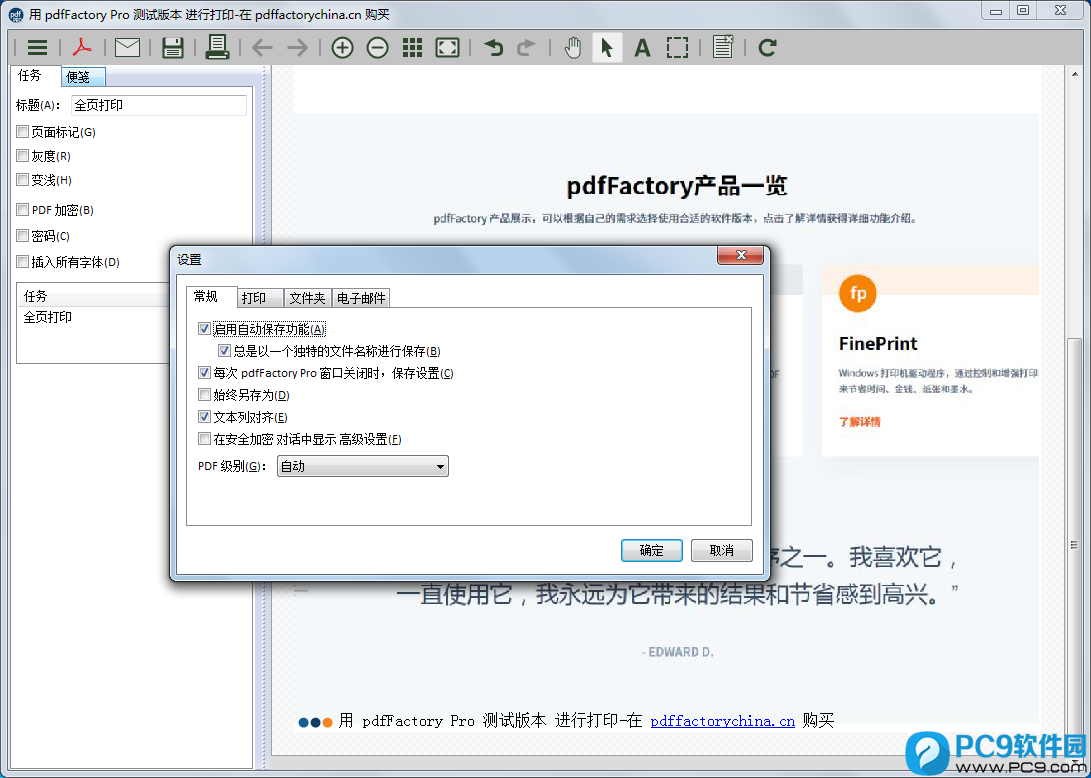Image resolution: width=1091 pixels, height=778 pixels.
Task: Close the 设置 dialog
Action: point(741,255)
